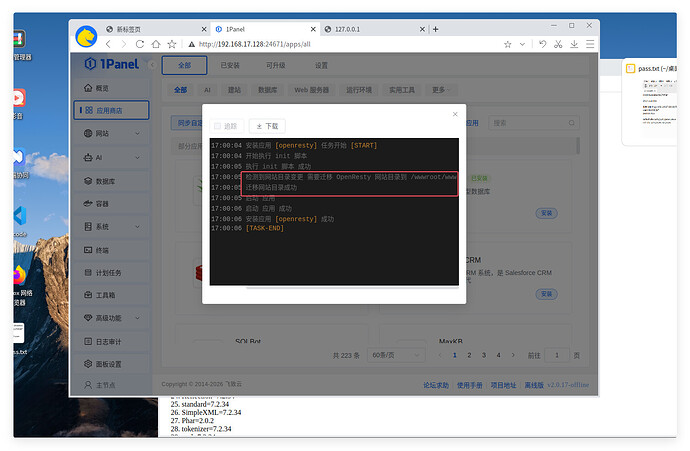Open 数据库 database section
The width and height of the screenshot is (690, 451).
106,181
